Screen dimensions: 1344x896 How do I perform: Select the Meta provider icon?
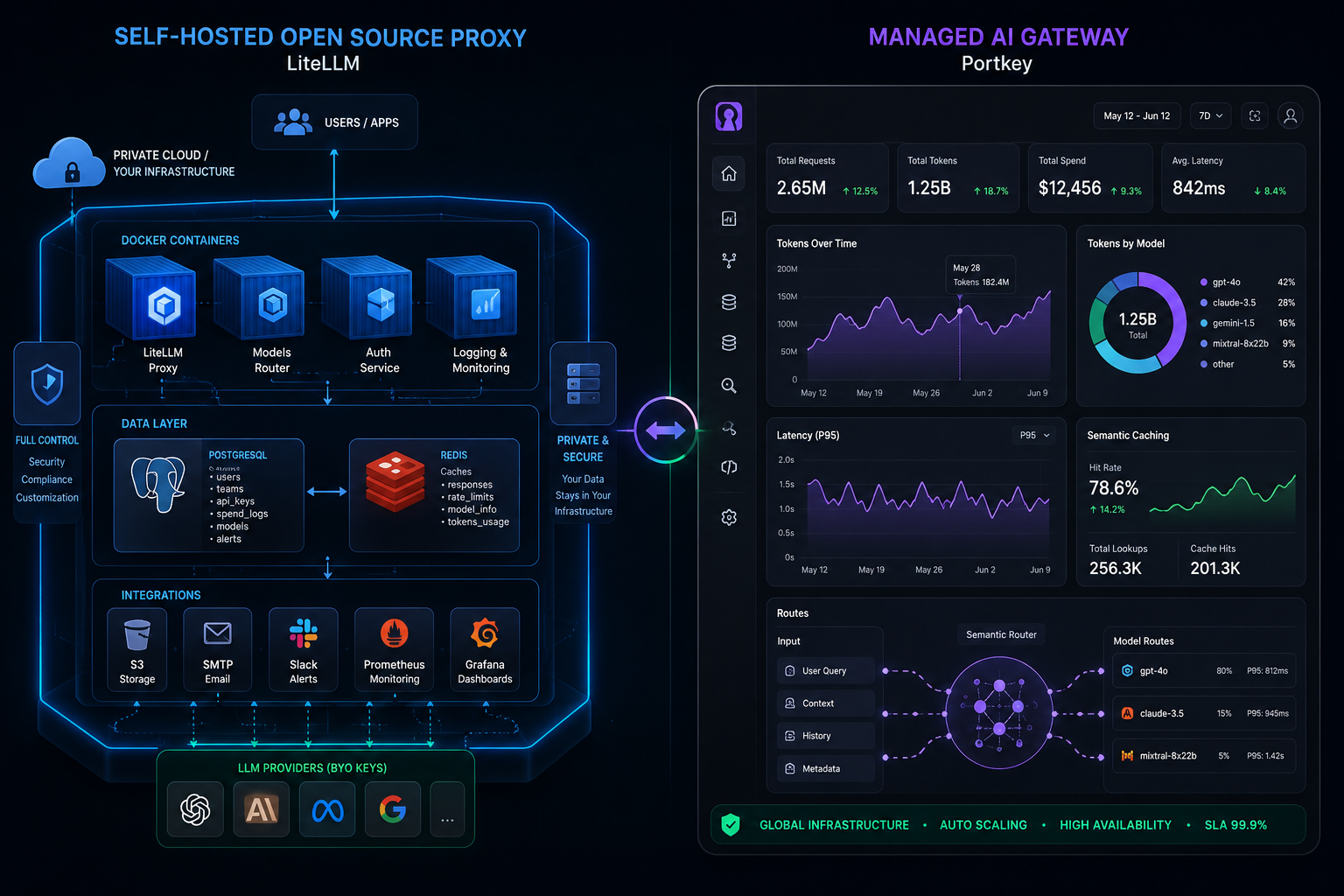pyautogui.click(x=327, y=809)
